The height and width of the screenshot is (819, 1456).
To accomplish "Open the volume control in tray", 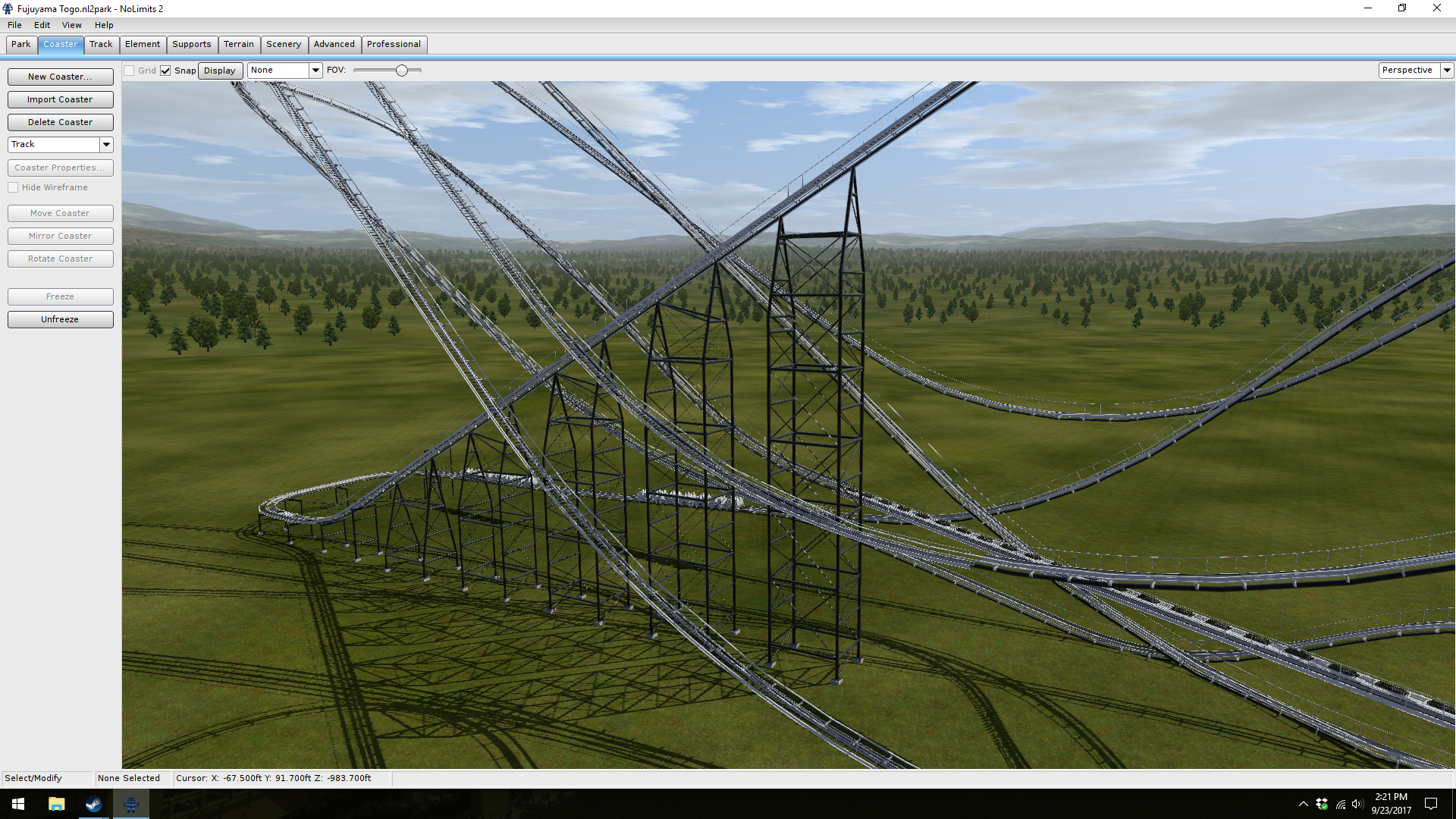I will [1357, 804].
